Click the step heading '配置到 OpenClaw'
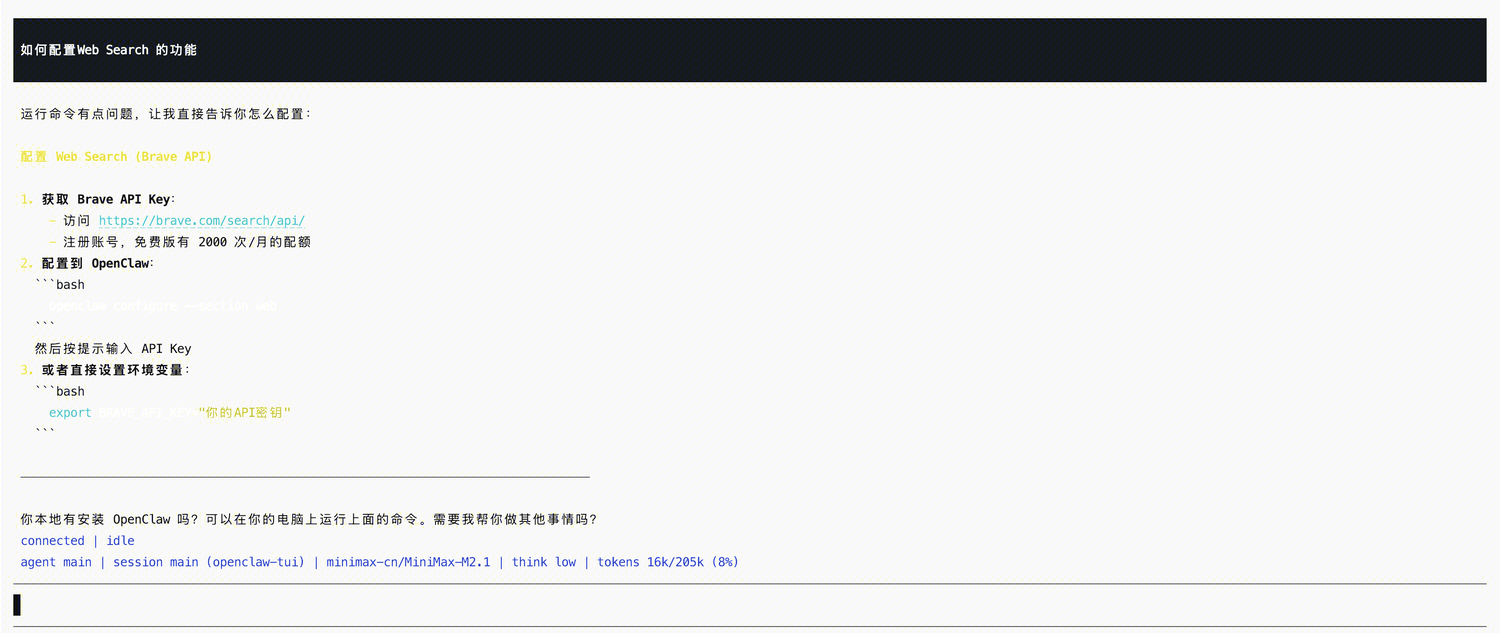This screenshot has width=1500, height=633. coord(96,263)
